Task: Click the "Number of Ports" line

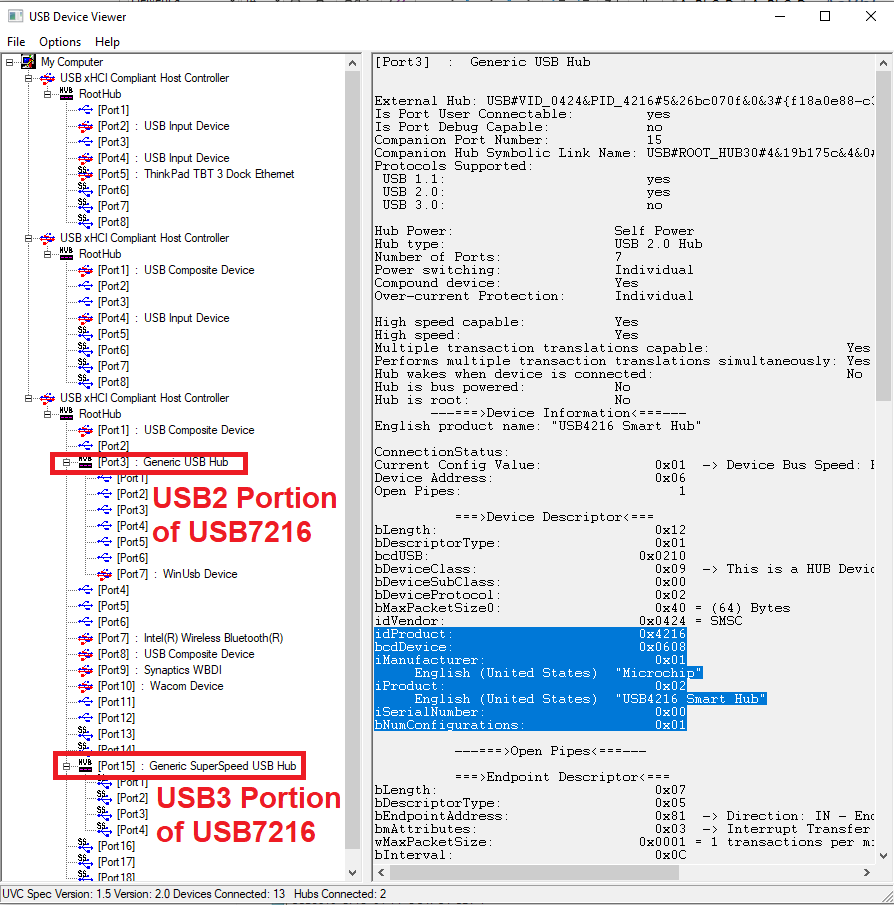Action: click(499, 257)
